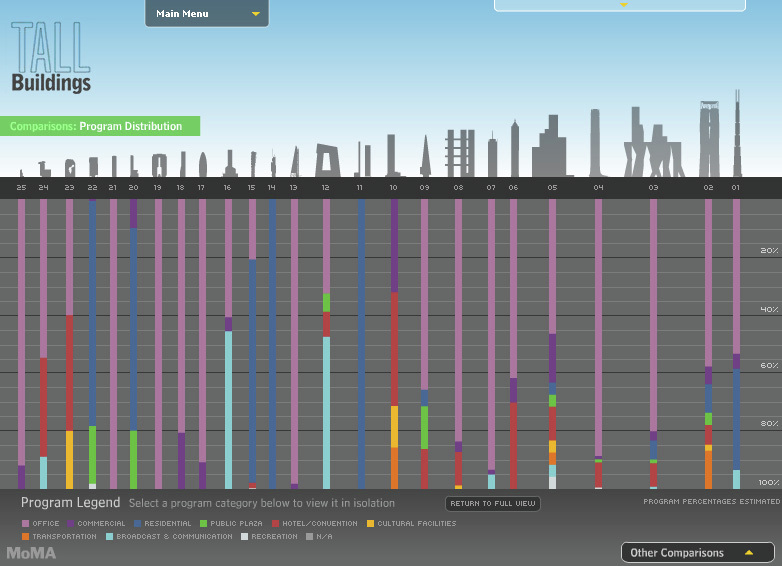Viewport: 782px width, 566px height.
Task: Click building number label 11
Action: tap(359, 188)
